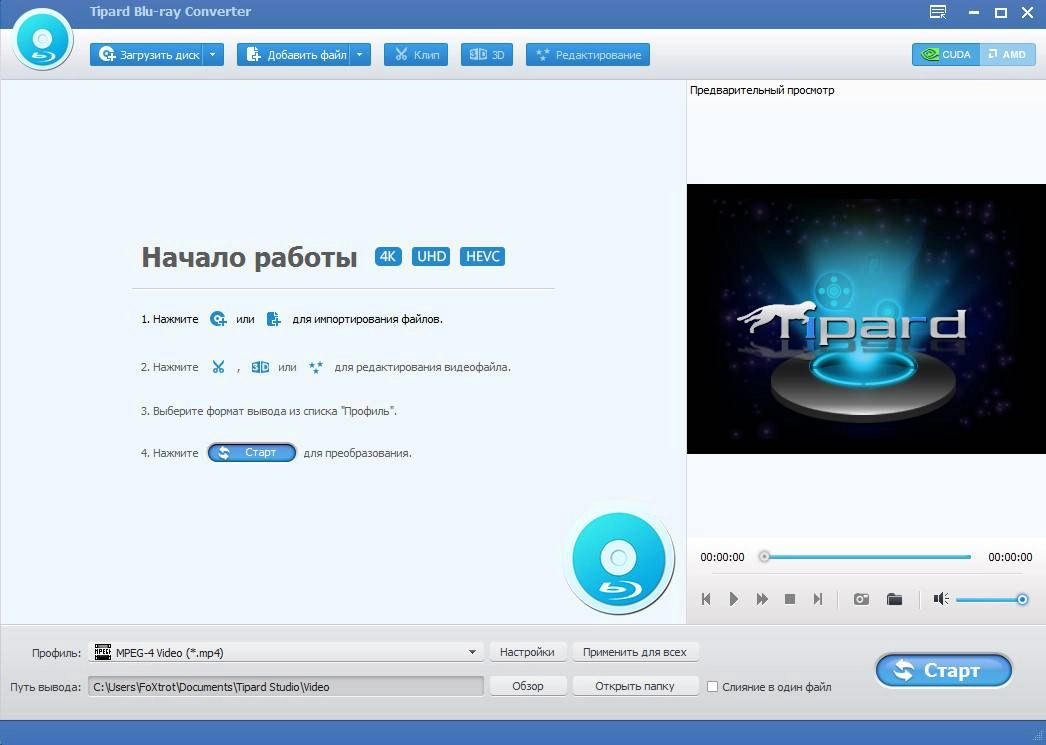The image size is (1046, 745).
Task: Stop the preview playback
Action: coord(790,599)
